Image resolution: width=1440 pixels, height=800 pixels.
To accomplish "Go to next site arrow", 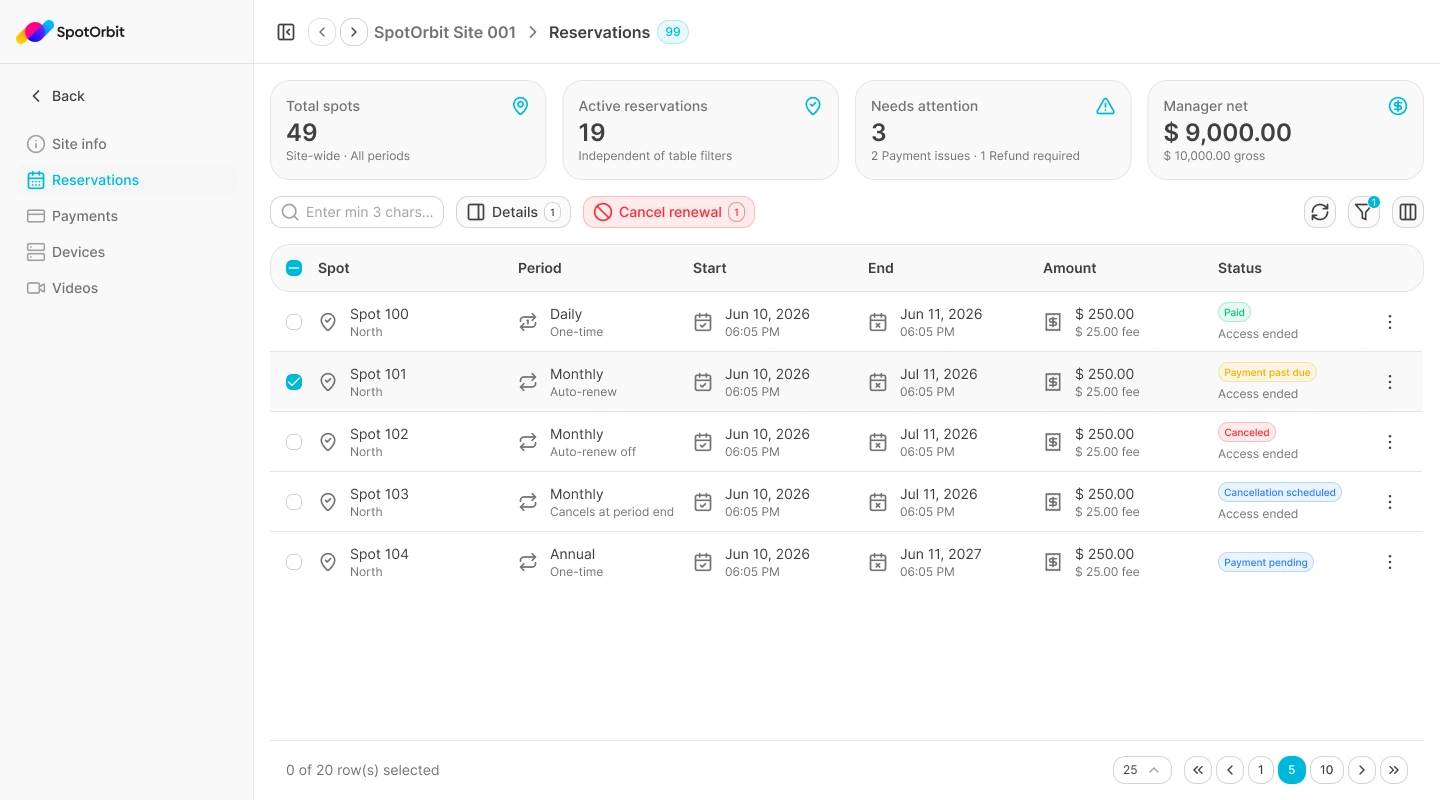I will [x=354, y=32].
